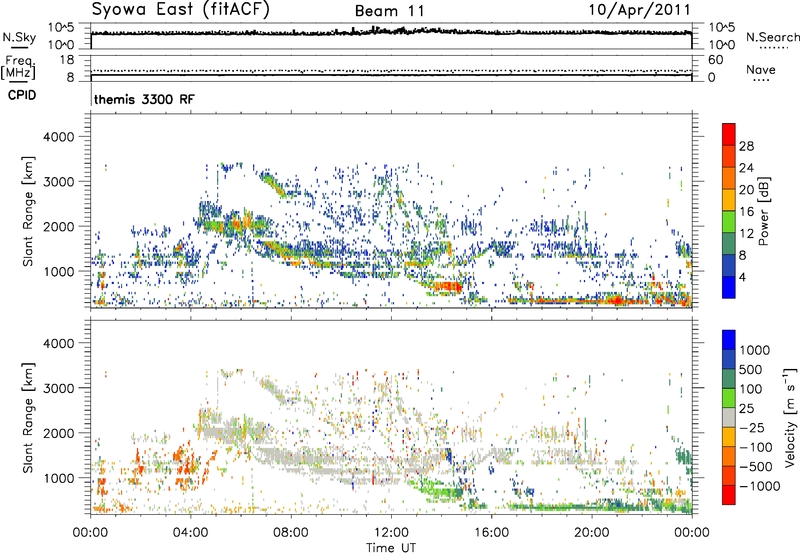Pick the grey ±25 segment of Velocity colorbar
The width and height of the screenshot is (800, 554).
pyautogui.click(x=729, y=417)
